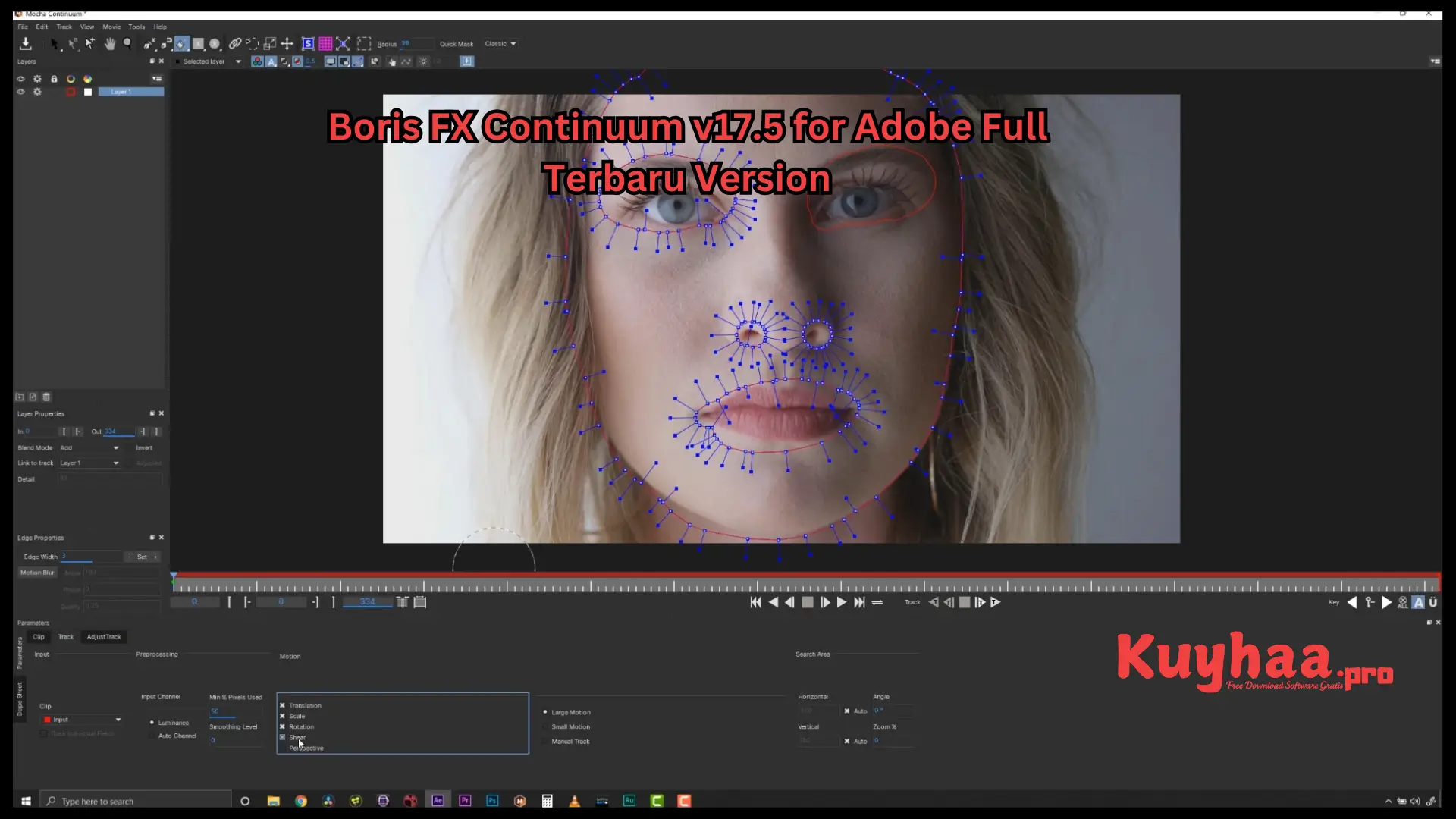Select the Rectangle shape tool

199,44
